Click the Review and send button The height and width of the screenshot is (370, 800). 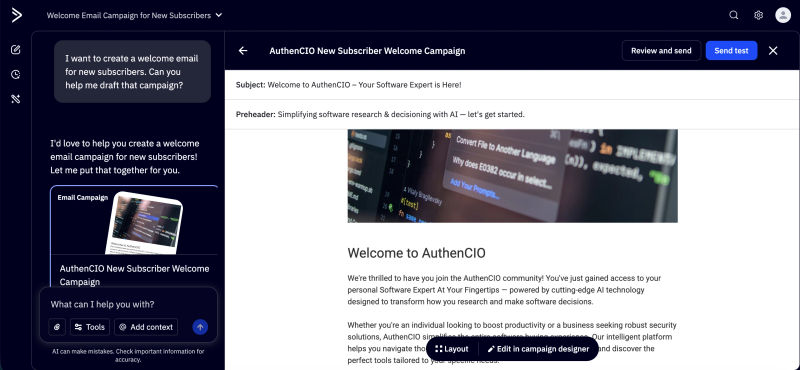point(661,51)
